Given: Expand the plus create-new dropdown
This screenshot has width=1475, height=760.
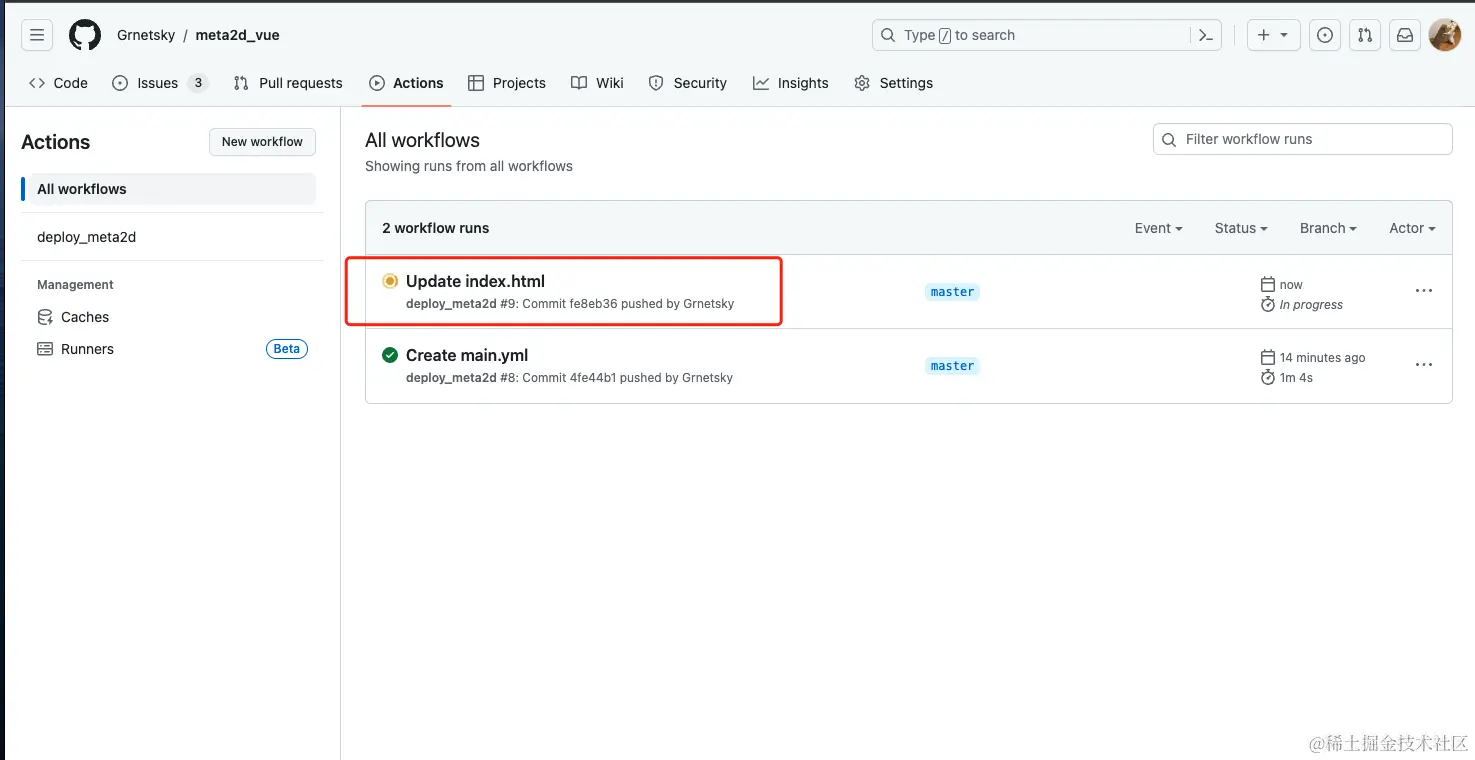Looking at the screenshot, I should pos(1273,35).
